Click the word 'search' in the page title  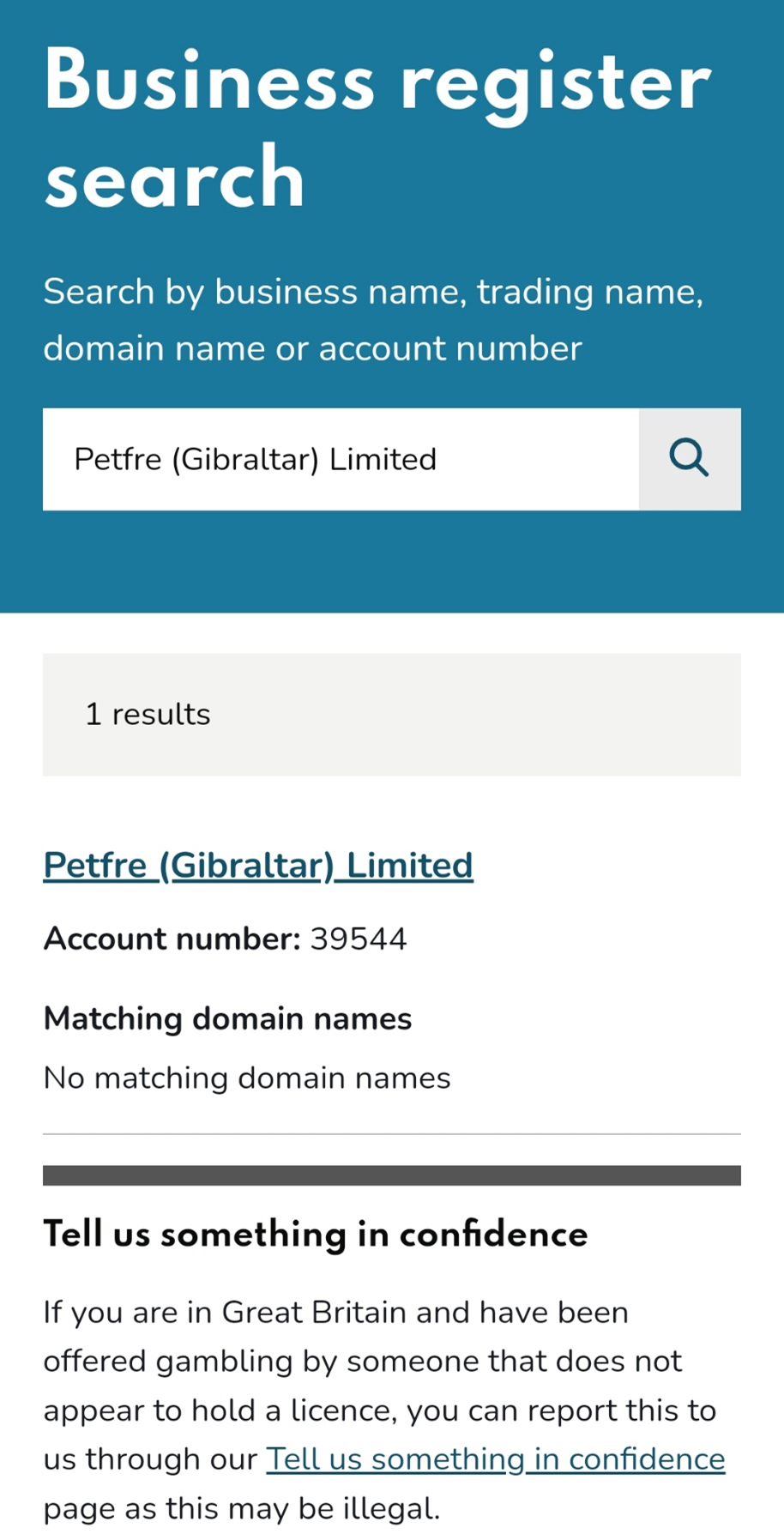[x=174, y=178]
